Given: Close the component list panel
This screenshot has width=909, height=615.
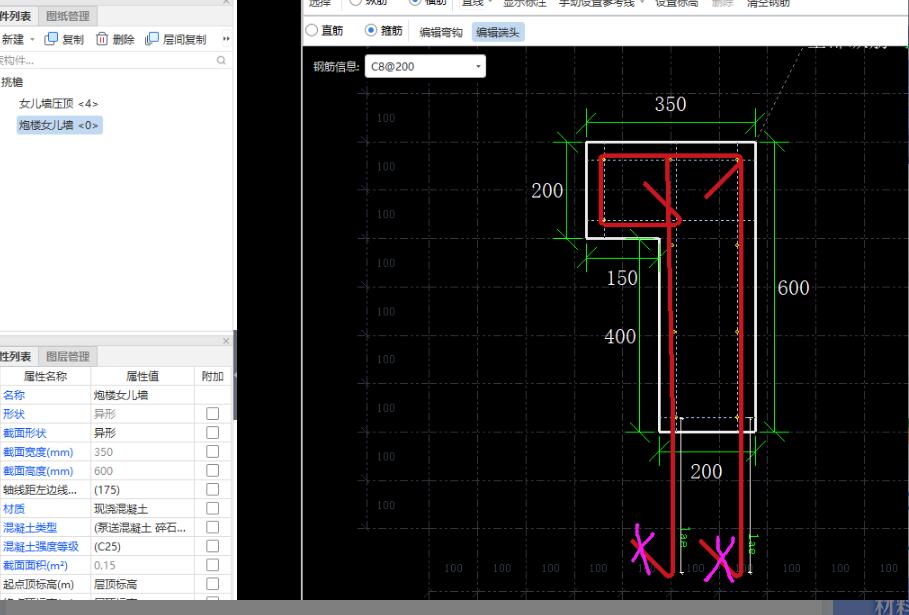Looking at the screenshot, I should [226, 2].
